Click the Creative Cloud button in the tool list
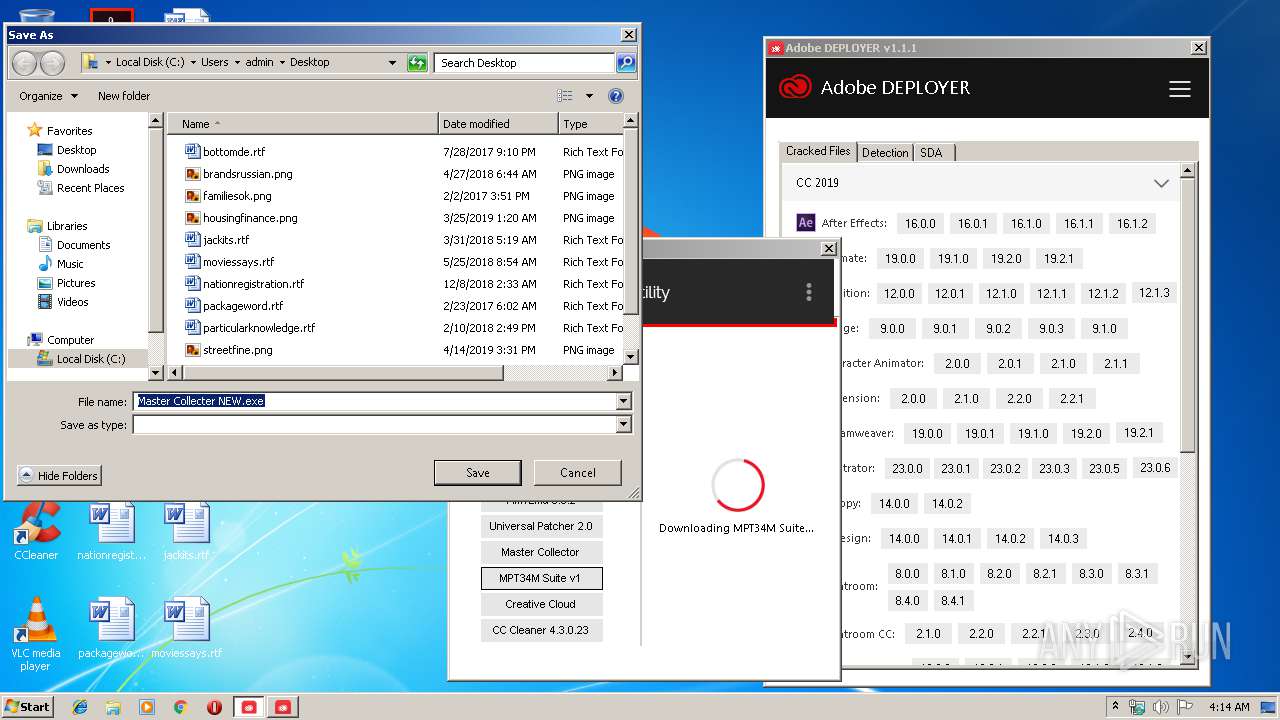This screenshot has height=720, width=1280. pyautogui.click(x=540, y=604)
